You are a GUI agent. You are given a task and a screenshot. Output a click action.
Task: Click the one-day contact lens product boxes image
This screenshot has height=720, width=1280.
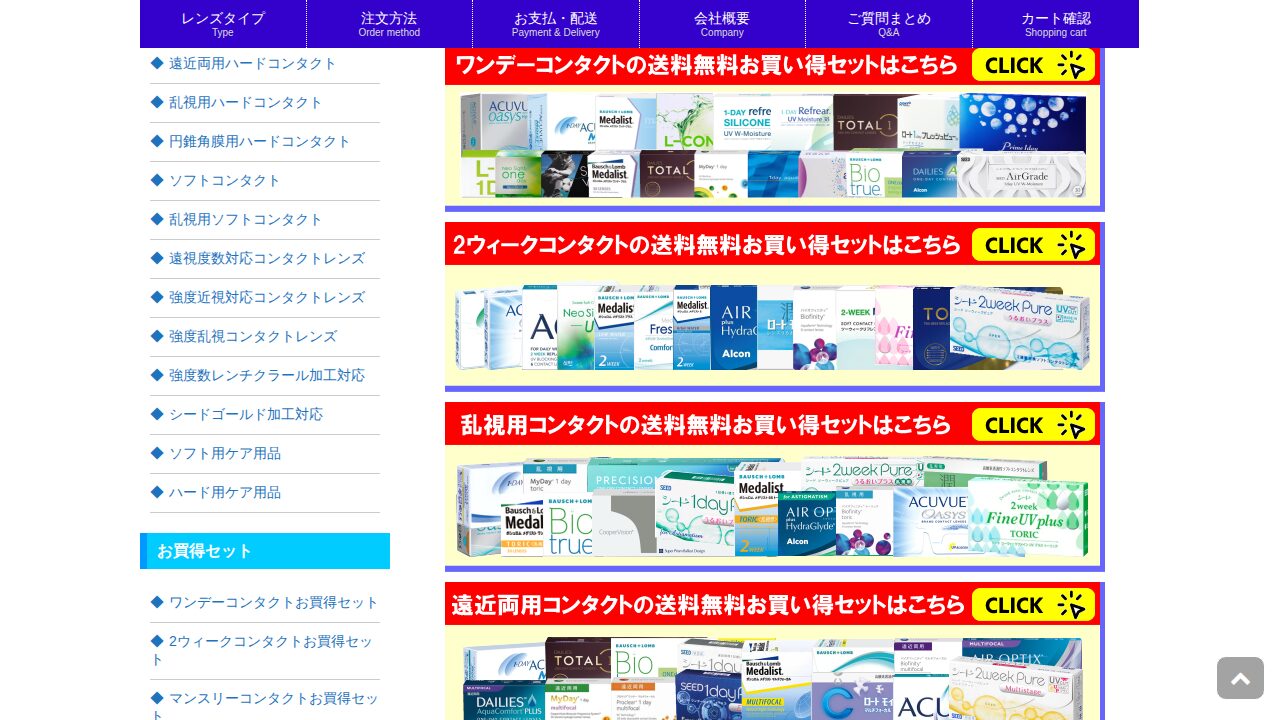[772, 146]
